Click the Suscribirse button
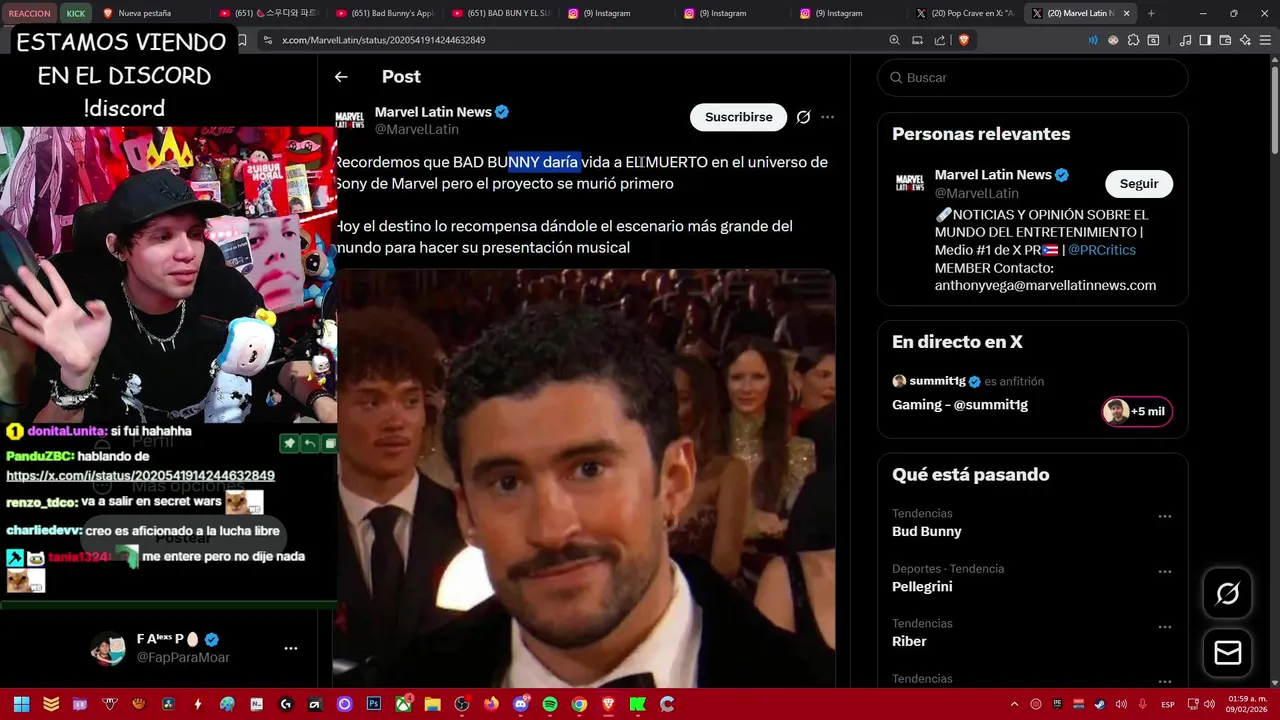Viewport: 1280px width, 720px height. (x=738, y=117)
